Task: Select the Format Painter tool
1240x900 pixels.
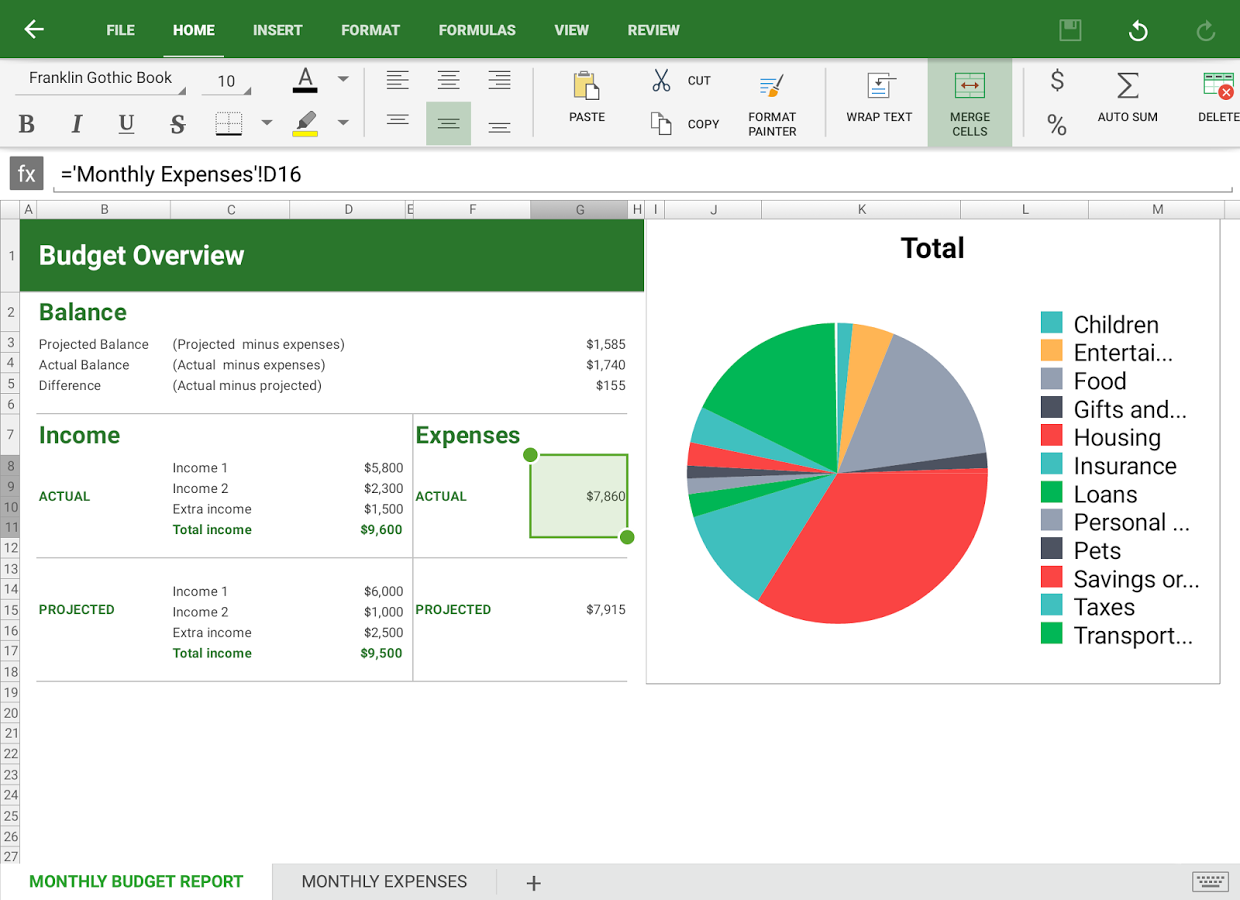Action: (x=772, y=88)
